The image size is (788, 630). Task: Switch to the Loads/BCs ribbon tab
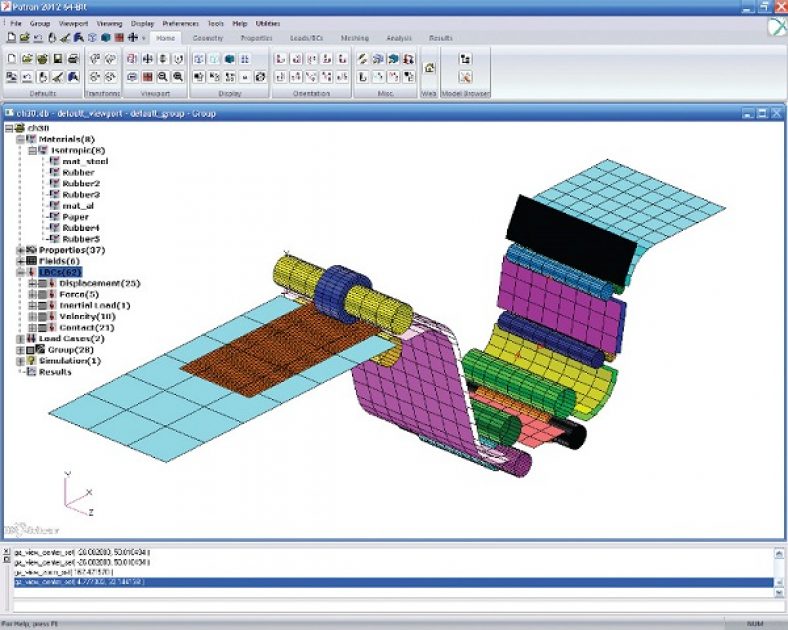307,38
